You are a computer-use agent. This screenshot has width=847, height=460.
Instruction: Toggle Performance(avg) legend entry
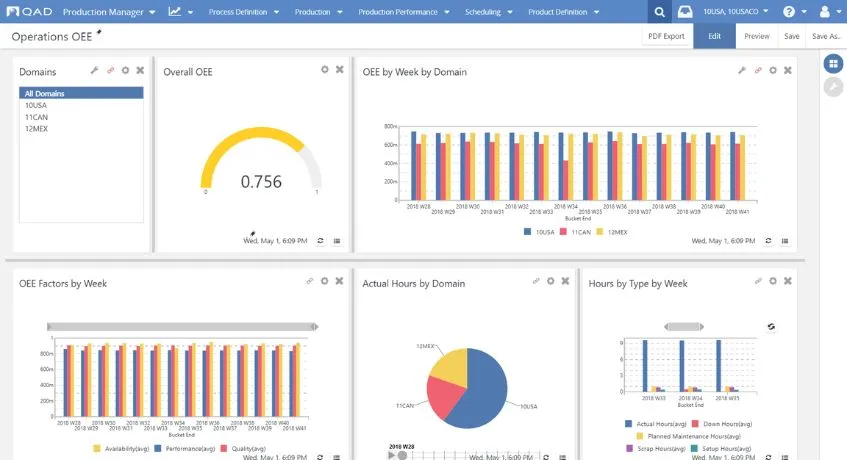185,449
